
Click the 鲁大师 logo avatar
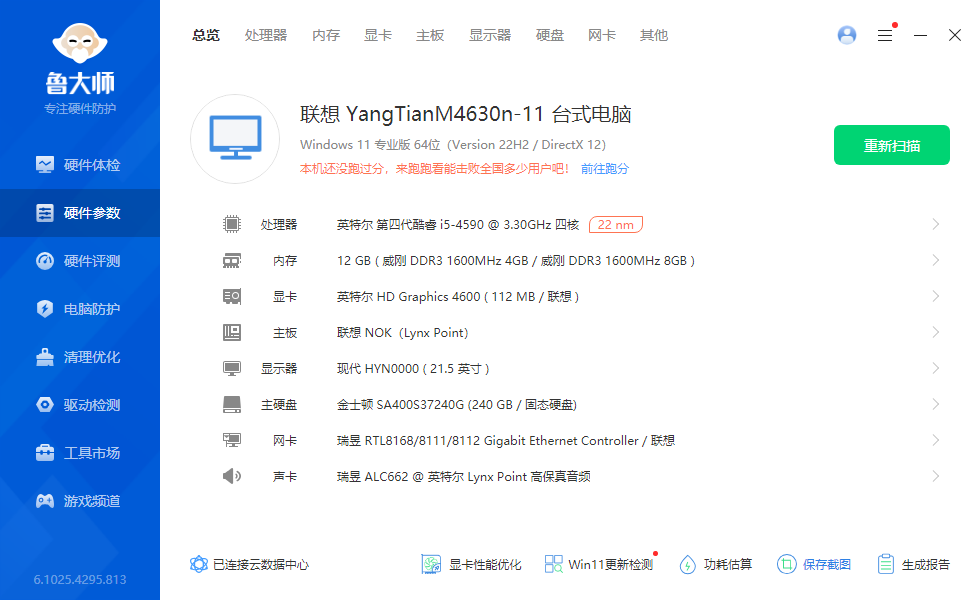click(x=80, y=44)
